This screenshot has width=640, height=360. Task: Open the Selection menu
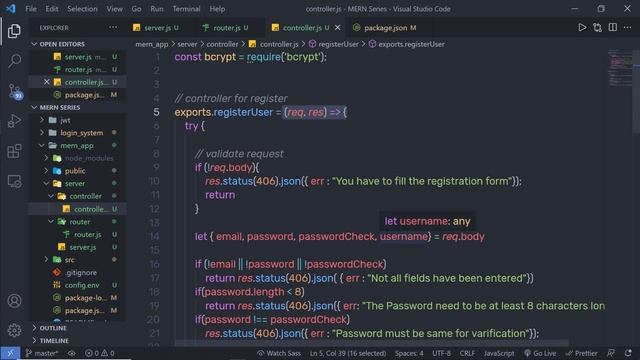click(x=82, y=9)
